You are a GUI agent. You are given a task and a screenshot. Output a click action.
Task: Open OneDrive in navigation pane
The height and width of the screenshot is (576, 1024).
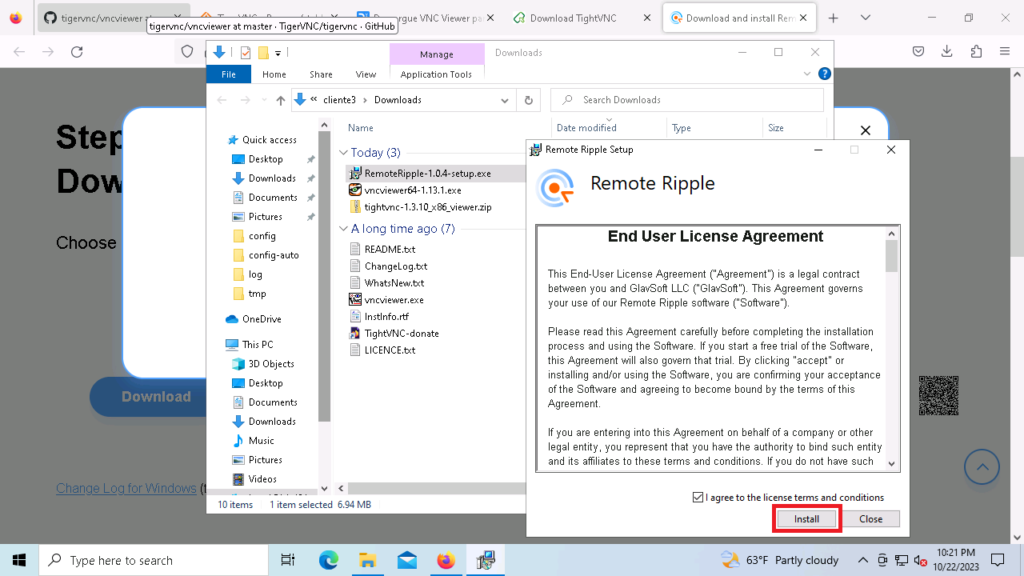click(261, 319)
